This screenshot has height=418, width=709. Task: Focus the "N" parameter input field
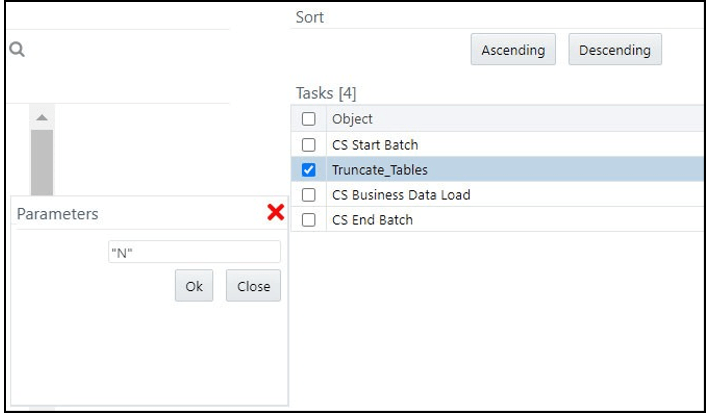(x=193, y=252)
